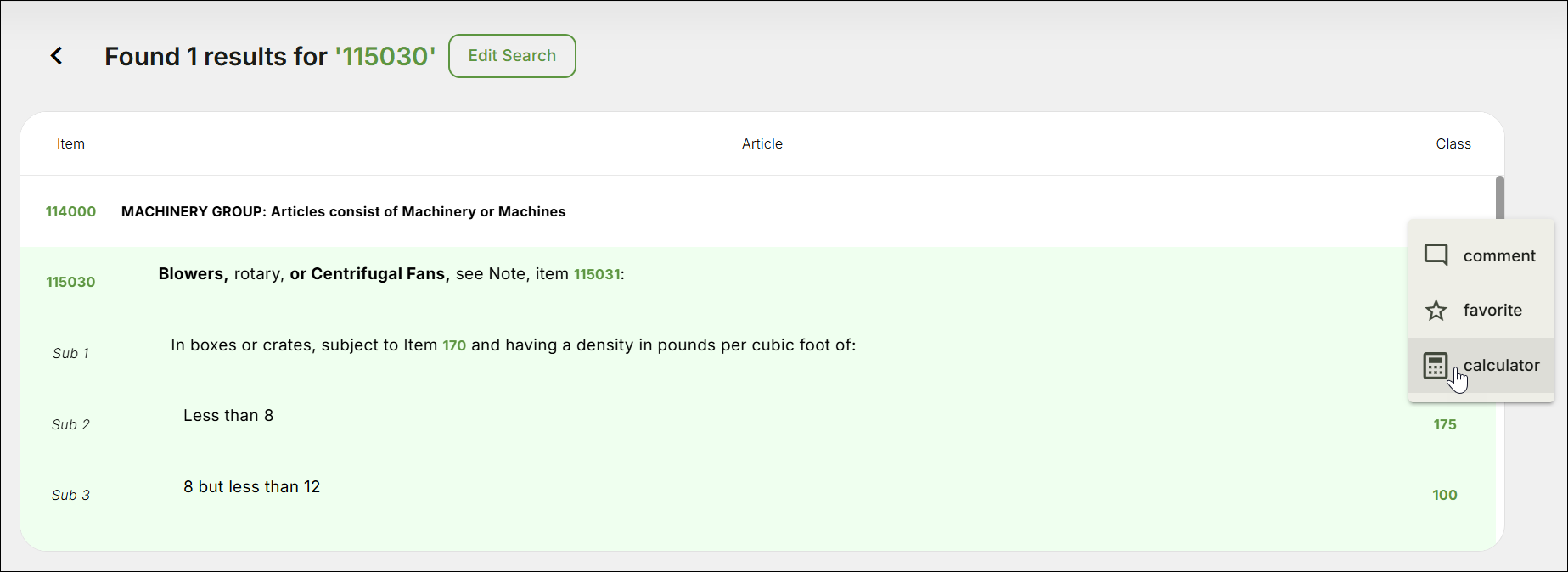Click the 'Sub 2' row label
Screen dimensions: 1568x572
coord(70,424)
